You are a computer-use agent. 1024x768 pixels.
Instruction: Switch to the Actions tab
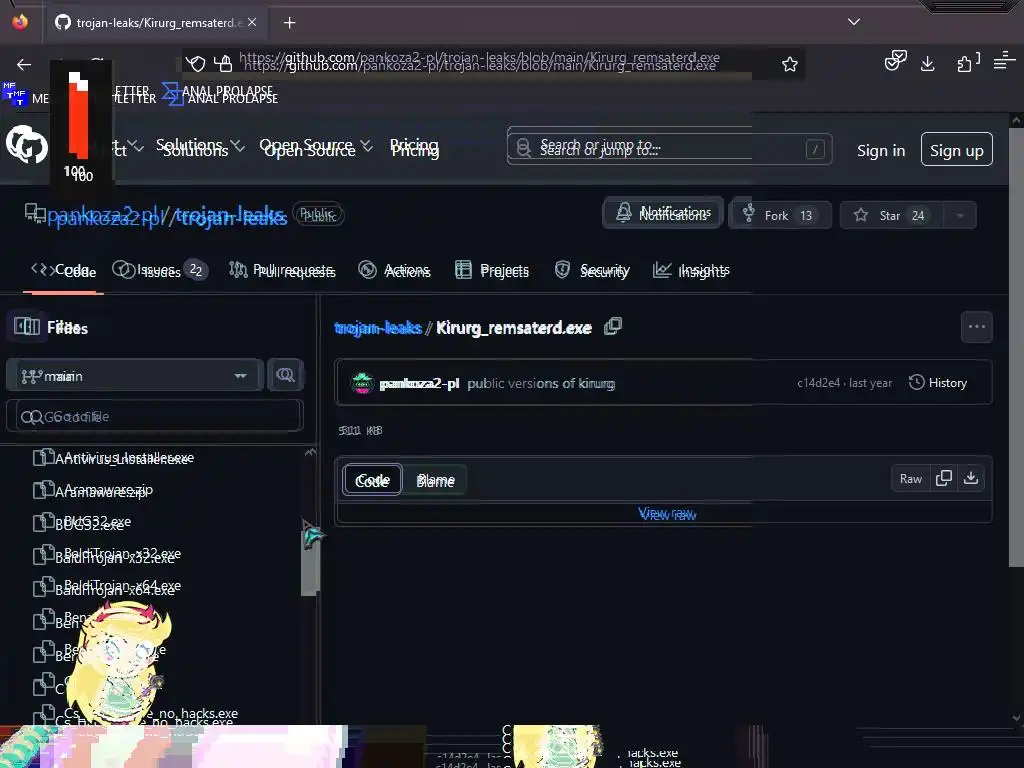(394, 270)
